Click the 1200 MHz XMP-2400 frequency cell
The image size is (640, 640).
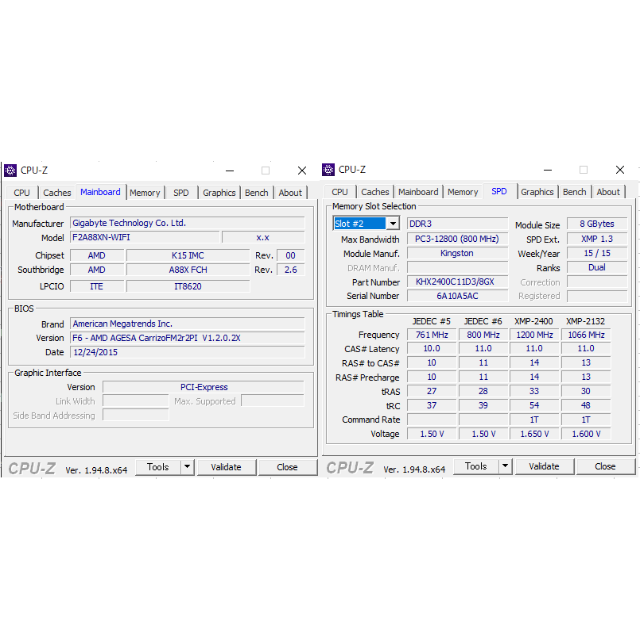tap(534, 335)
